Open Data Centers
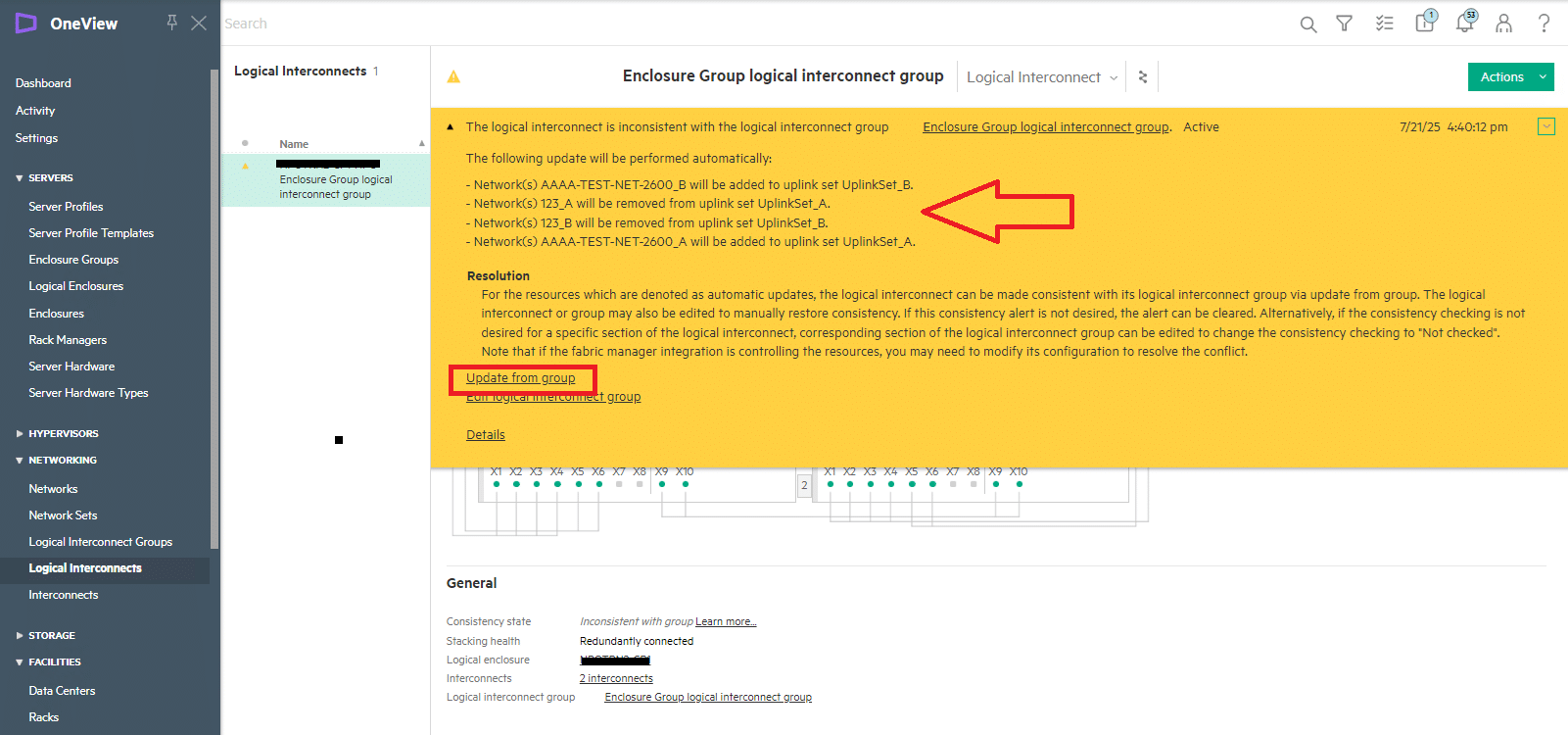This screenshot has width=1568, height=735. click(x=62, y=691)
